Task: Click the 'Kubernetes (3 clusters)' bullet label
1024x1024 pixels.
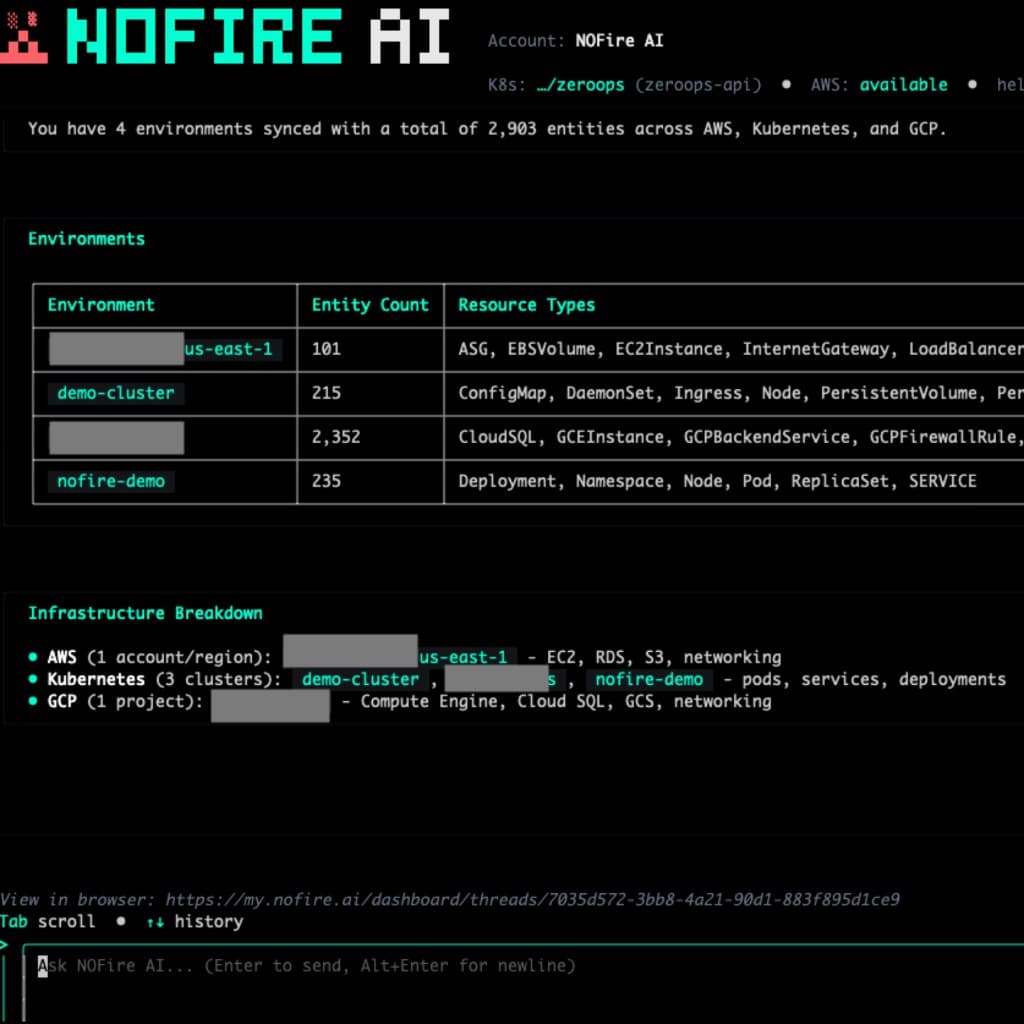Action: 164,679
